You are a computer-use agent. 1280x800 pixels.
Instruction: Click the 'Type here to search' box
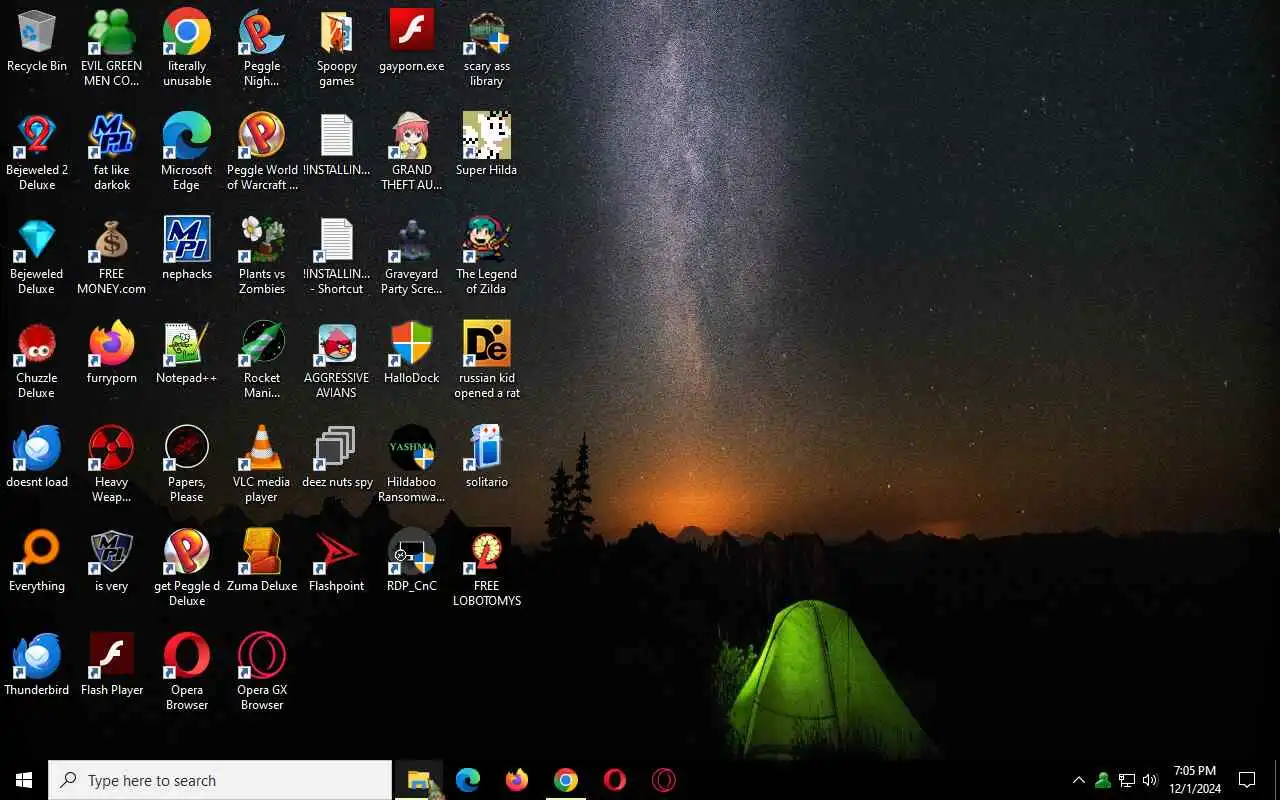tap(220, 780)
